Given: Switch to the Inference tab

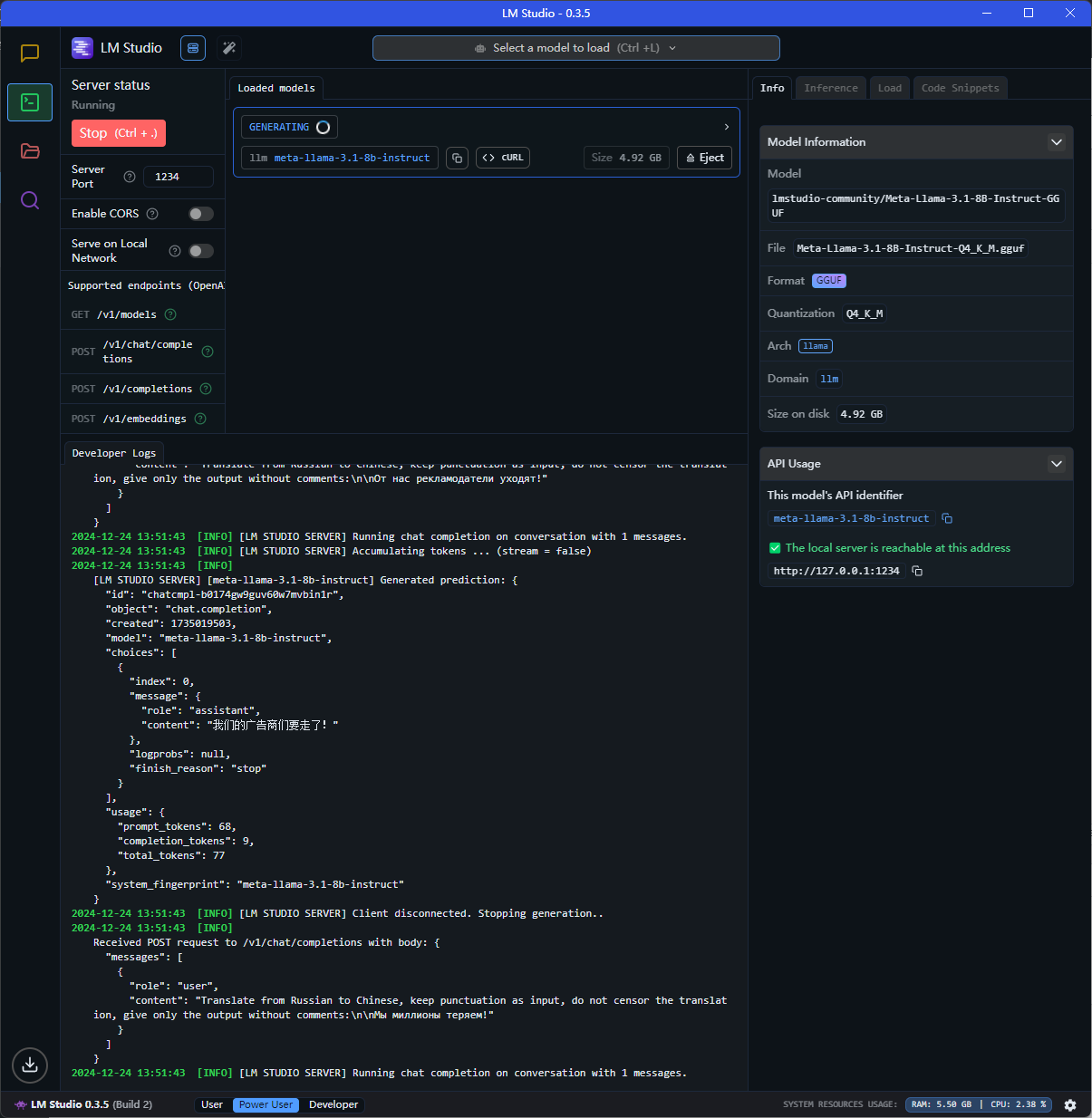Looking at the screenshot, I should point(830,88).
